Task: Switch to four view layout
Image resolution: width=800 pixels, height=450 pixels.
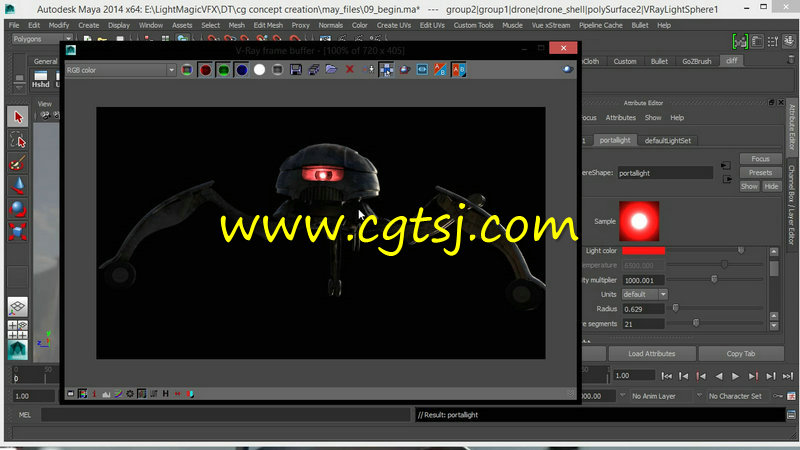Action: click(18, 330)
